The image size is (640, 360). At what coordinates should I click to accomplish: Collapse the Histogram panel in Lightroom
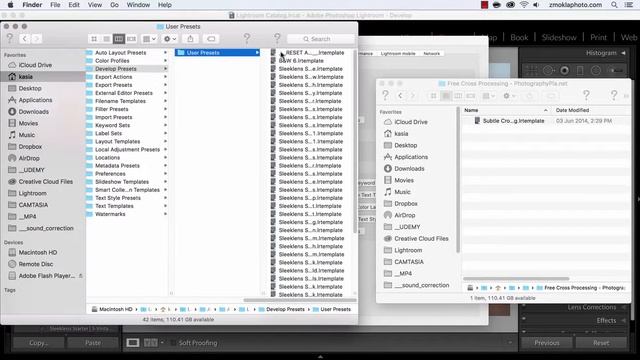[623, 53]
